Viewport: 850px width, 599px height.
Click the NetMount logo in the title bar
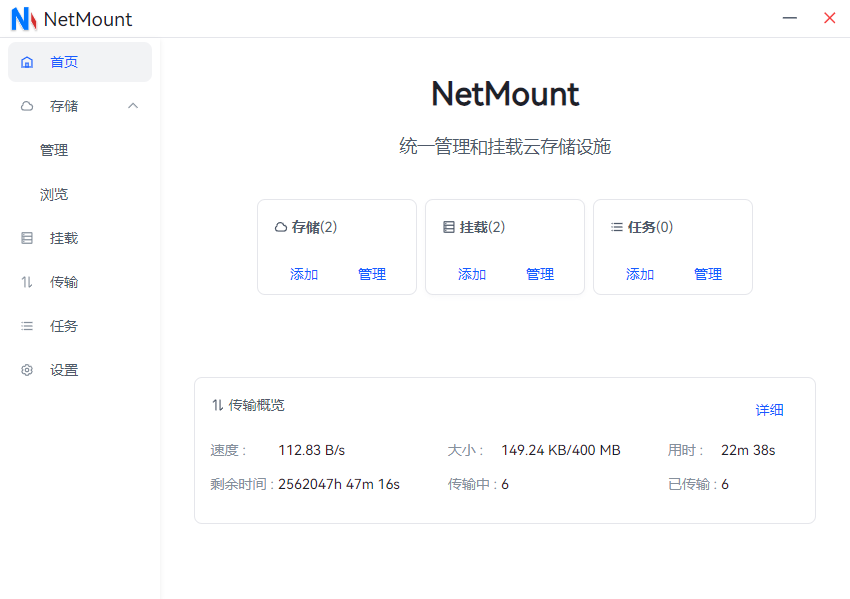pos(23,19)
